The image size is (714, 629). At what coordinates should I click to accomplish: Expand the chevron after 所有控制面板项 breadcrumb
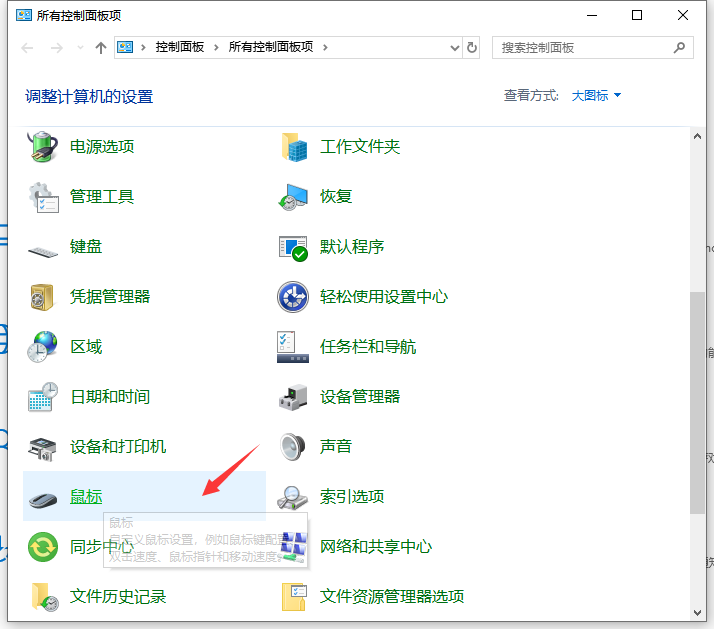coord(325,47)
